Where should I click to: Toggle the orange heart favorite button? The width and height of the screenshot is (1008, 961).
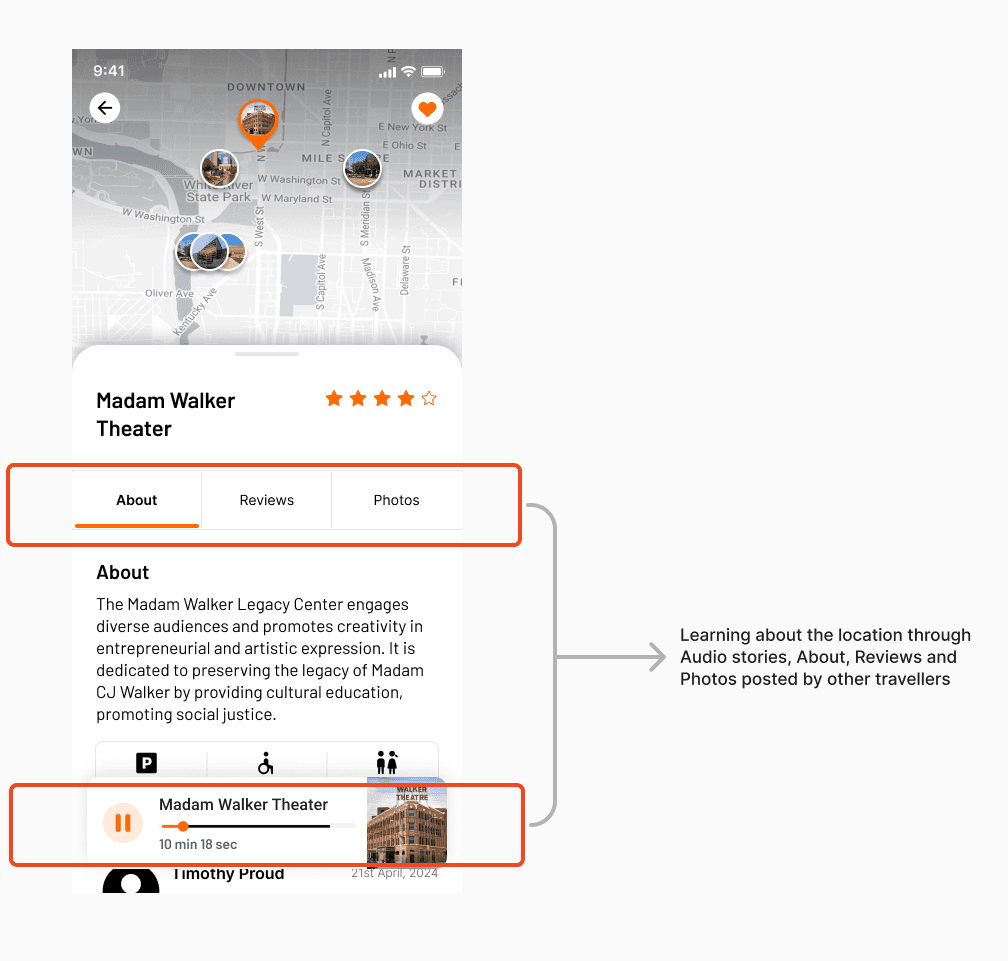point(428,109)
